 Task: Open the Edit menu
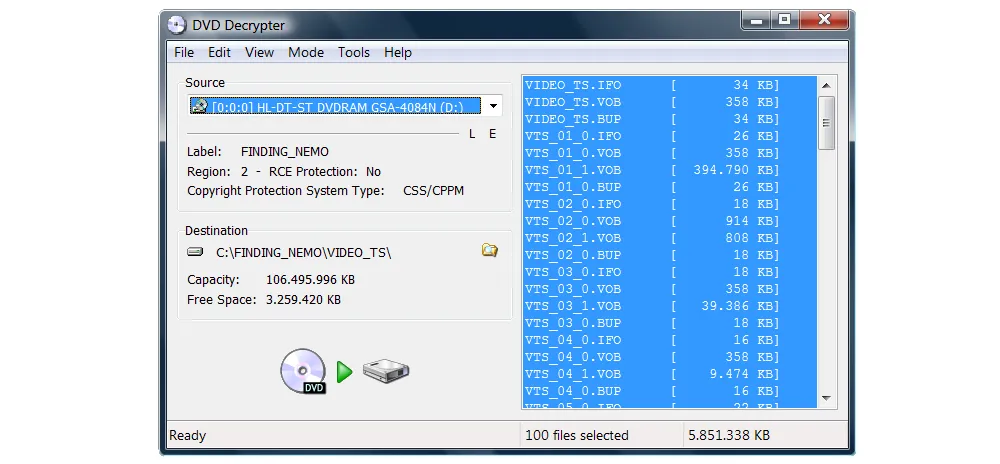click(219, 52)
